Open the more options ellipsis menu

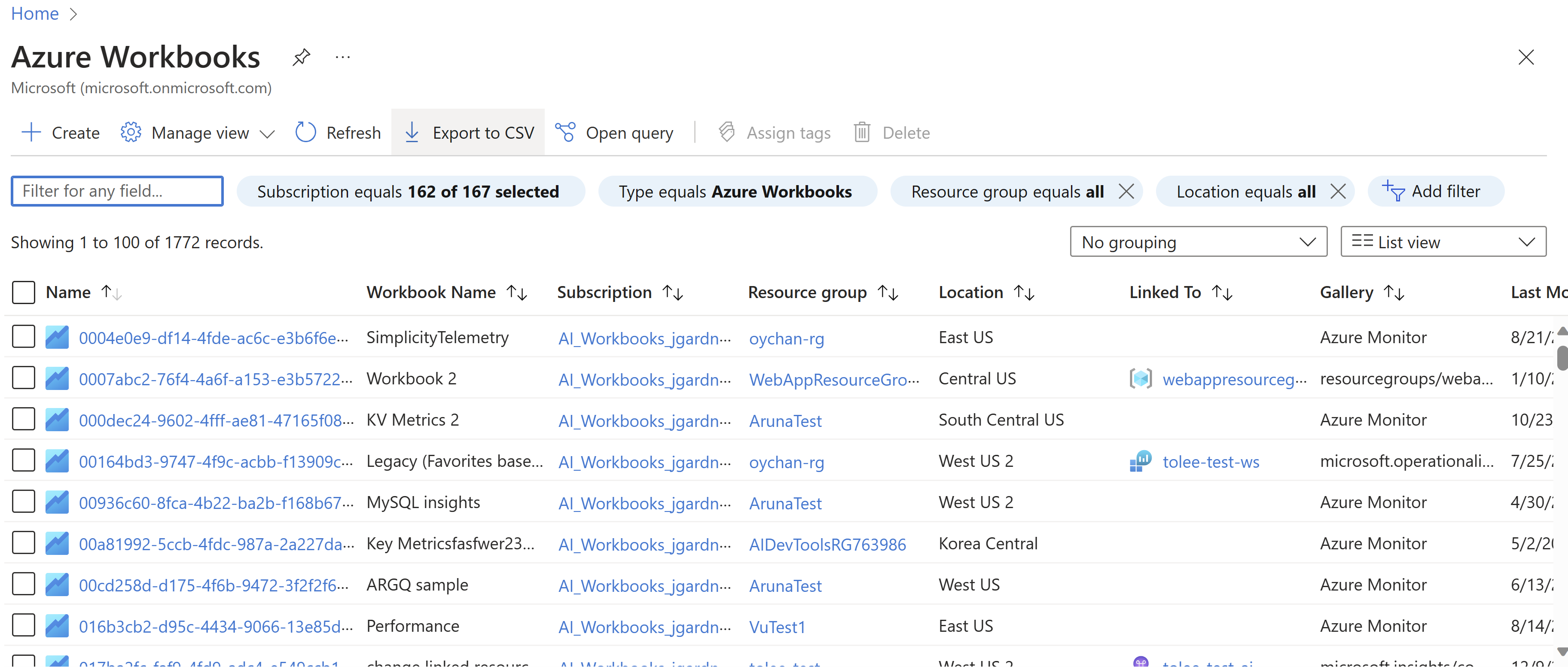click(343, 57)
